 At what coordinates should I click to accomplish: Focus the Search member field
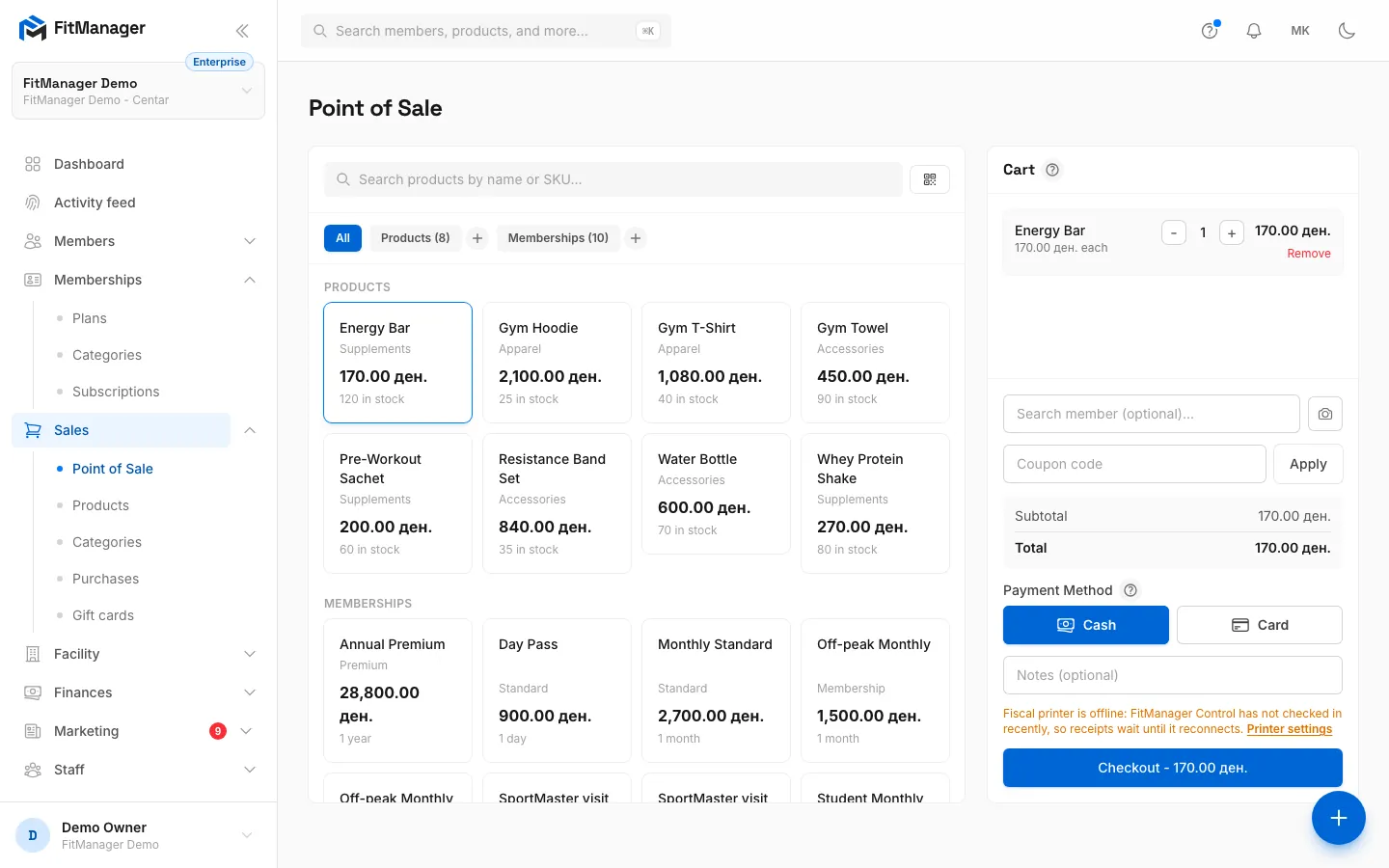[x=1152, y=414]
